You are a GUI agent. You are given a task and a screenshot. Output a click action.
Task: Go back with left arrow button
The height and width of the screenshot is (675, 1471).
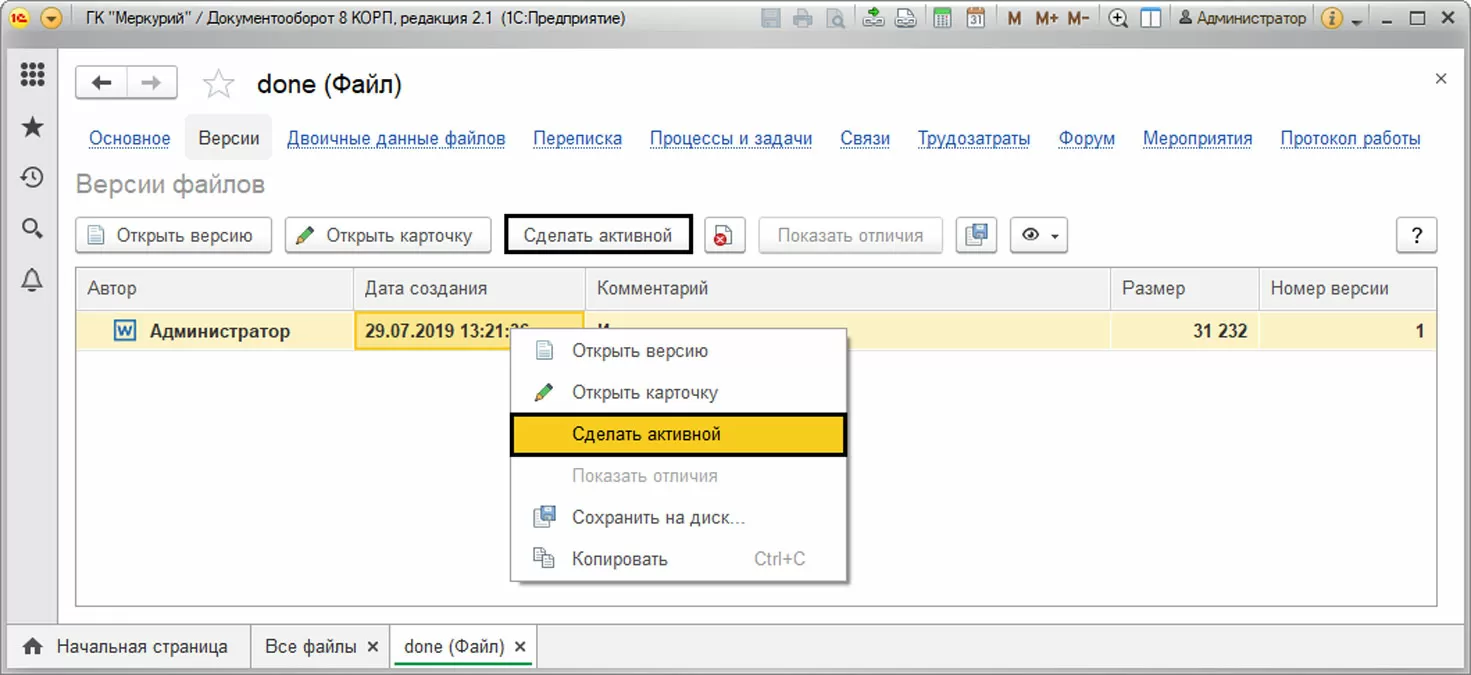101,83
